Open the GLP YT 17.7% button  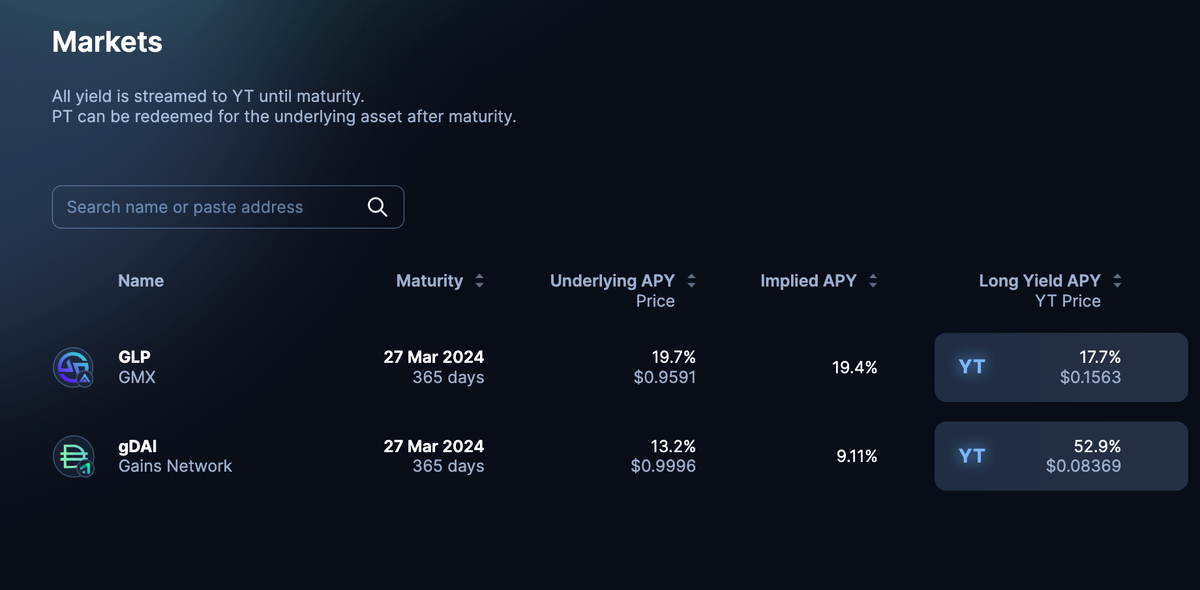(x=1060, y=367)
